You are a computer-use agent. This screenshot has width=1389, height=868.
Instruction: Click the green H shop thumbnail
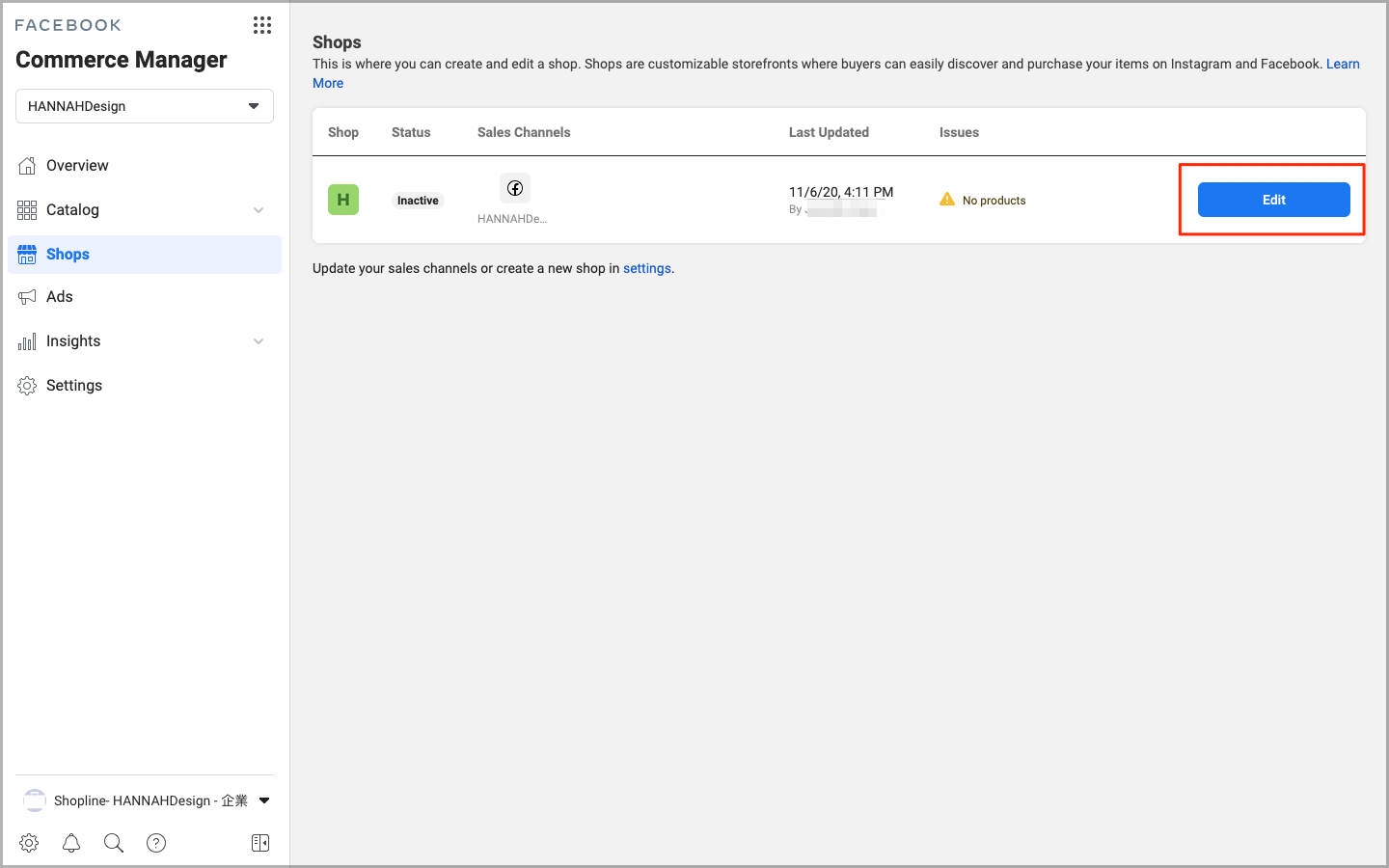pyautogui.click(x=343, y=200)
